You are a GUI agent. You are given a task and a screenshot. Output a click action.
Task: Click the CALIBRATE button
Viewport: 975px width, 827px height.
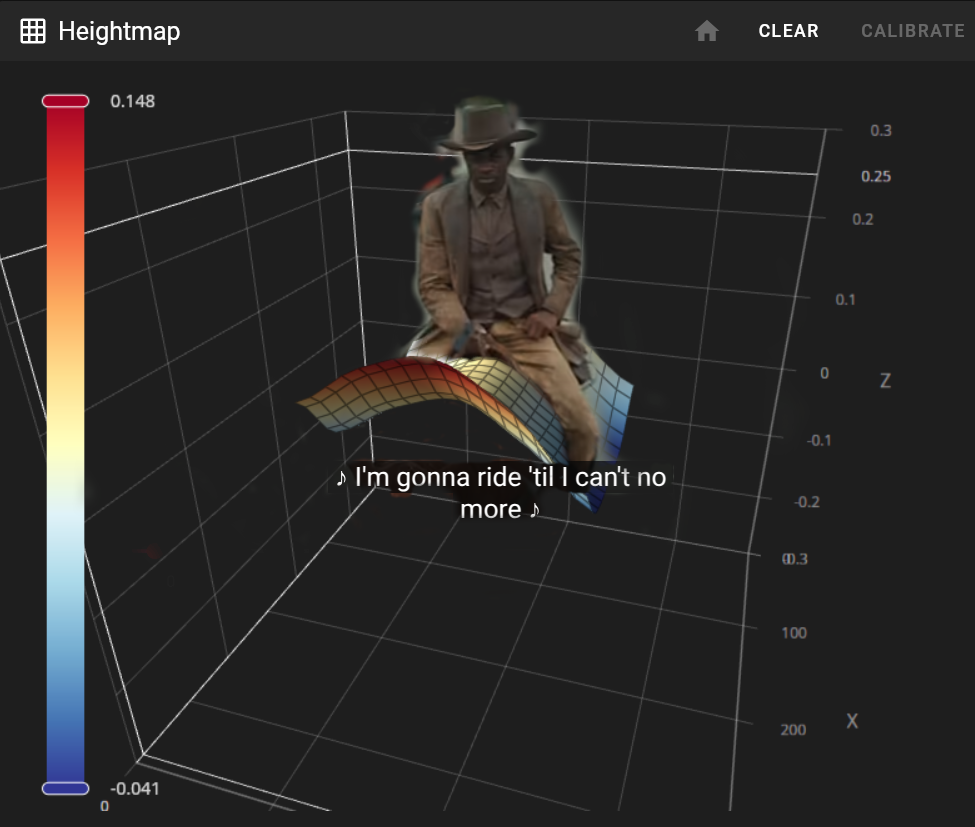(x=912, y=31)
